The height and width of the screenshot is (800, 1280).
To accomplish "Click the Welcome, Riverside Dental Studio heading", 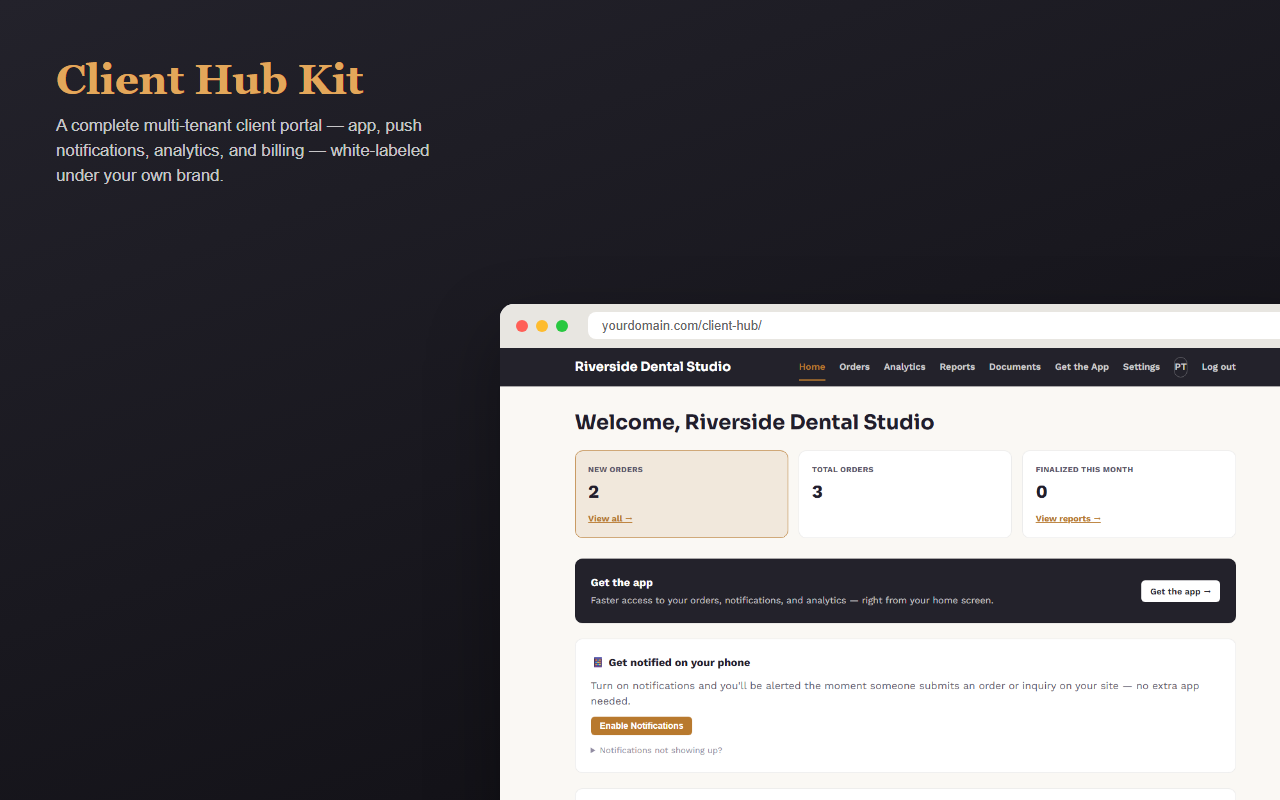I will click(754, 422).
